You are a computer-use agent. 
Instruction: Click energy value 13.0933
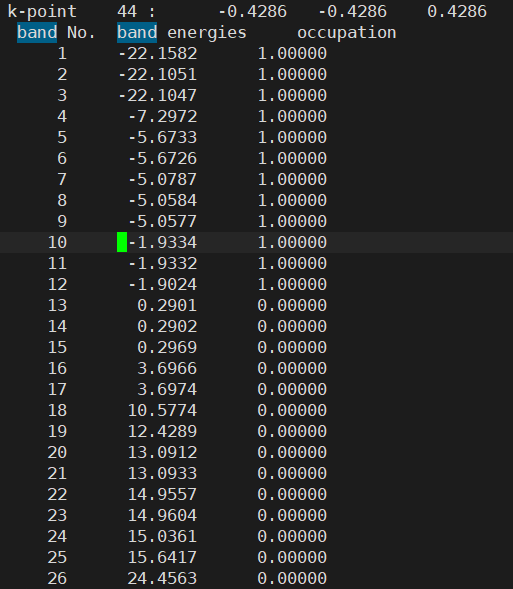[x=162, y=474]
